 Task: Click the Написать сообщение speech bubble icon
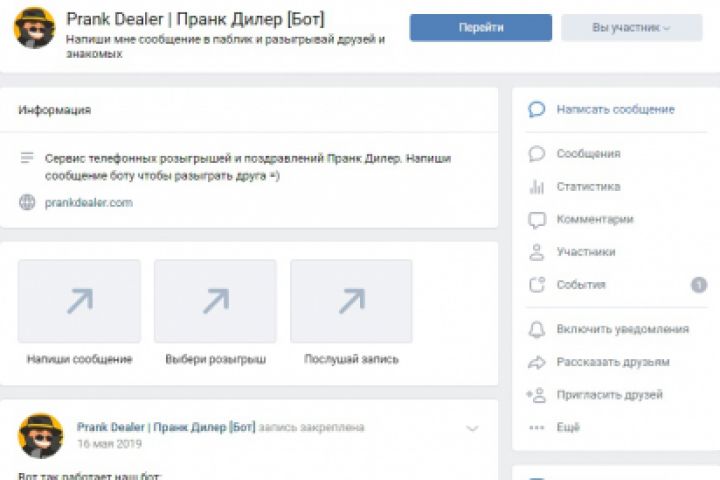[x=536, y=109]
